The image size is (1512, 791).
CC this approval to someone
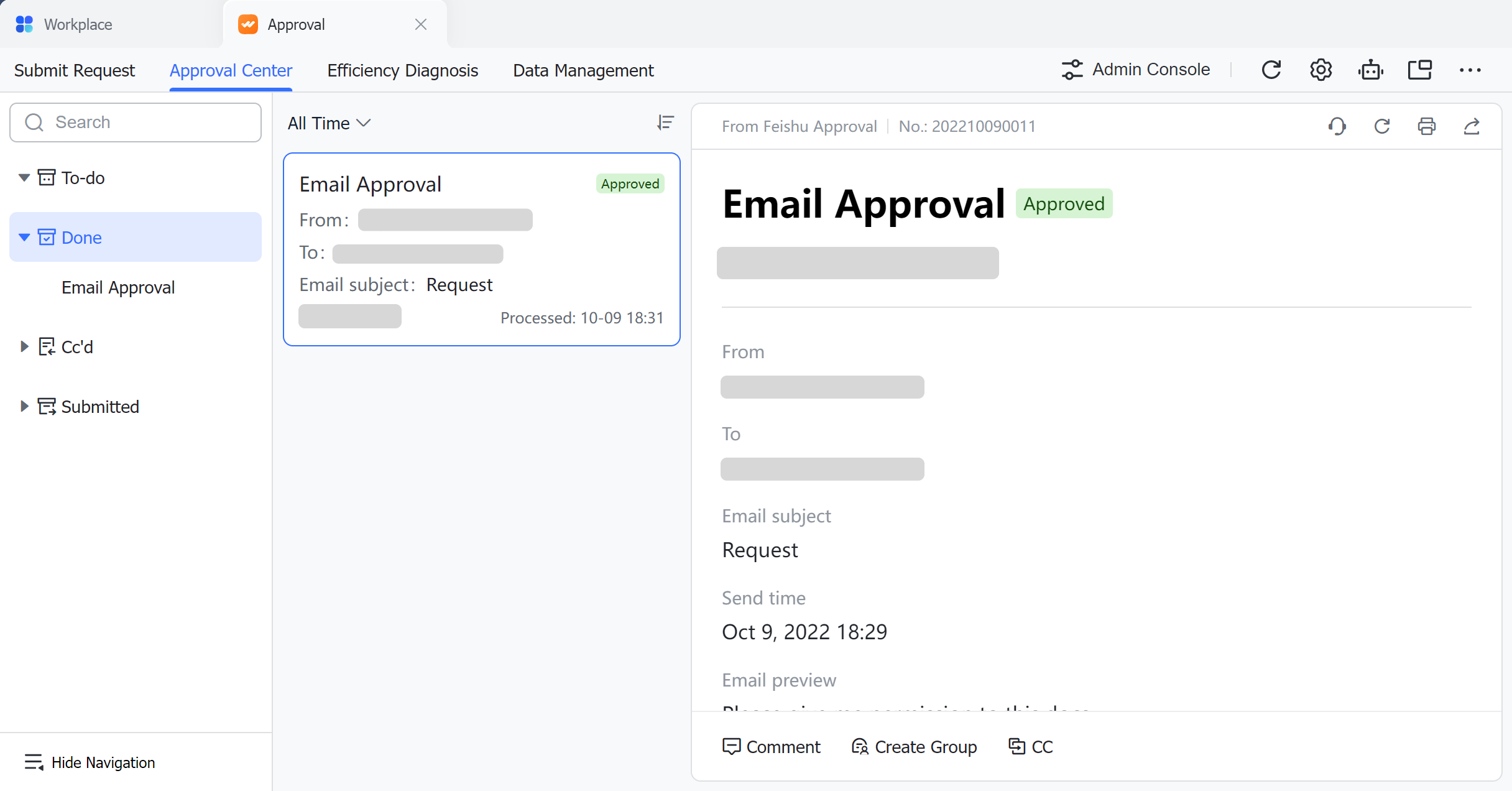tap(1030, 747)
